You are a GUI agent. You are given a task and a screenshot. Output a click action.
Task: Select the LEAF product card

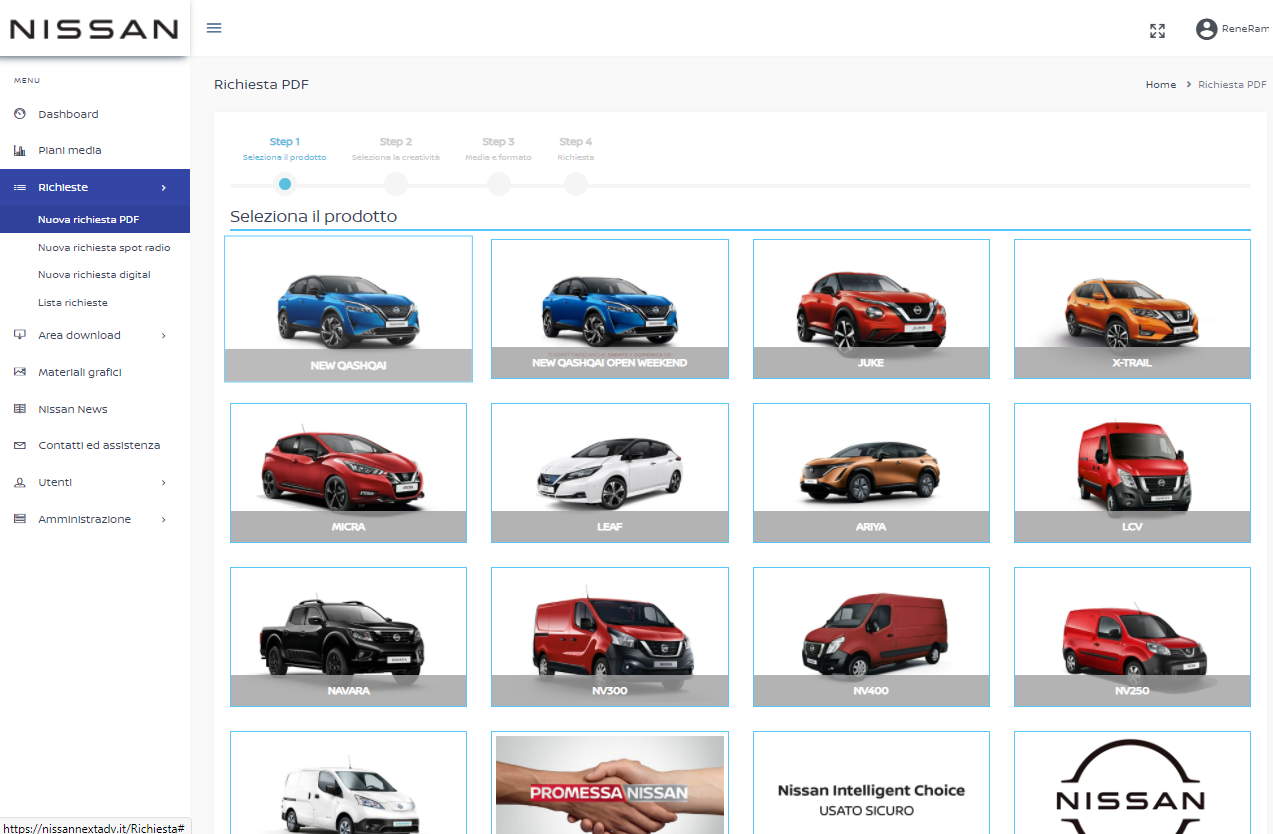(610, 473)
